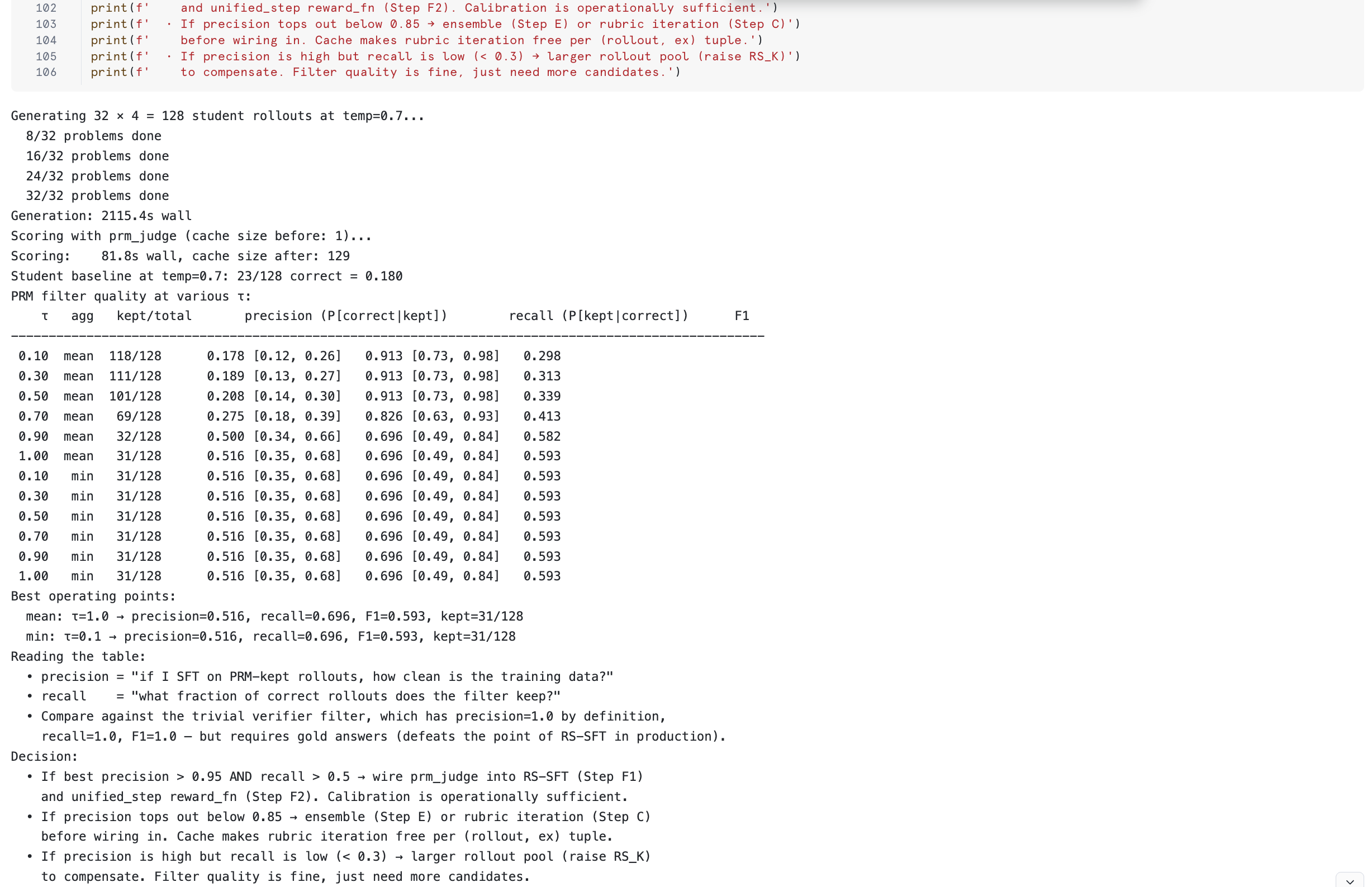Viewport: 1372px width, 887px height.
Task: Click line number 103 in the code gutter
Action: click(x=46, y=24)
